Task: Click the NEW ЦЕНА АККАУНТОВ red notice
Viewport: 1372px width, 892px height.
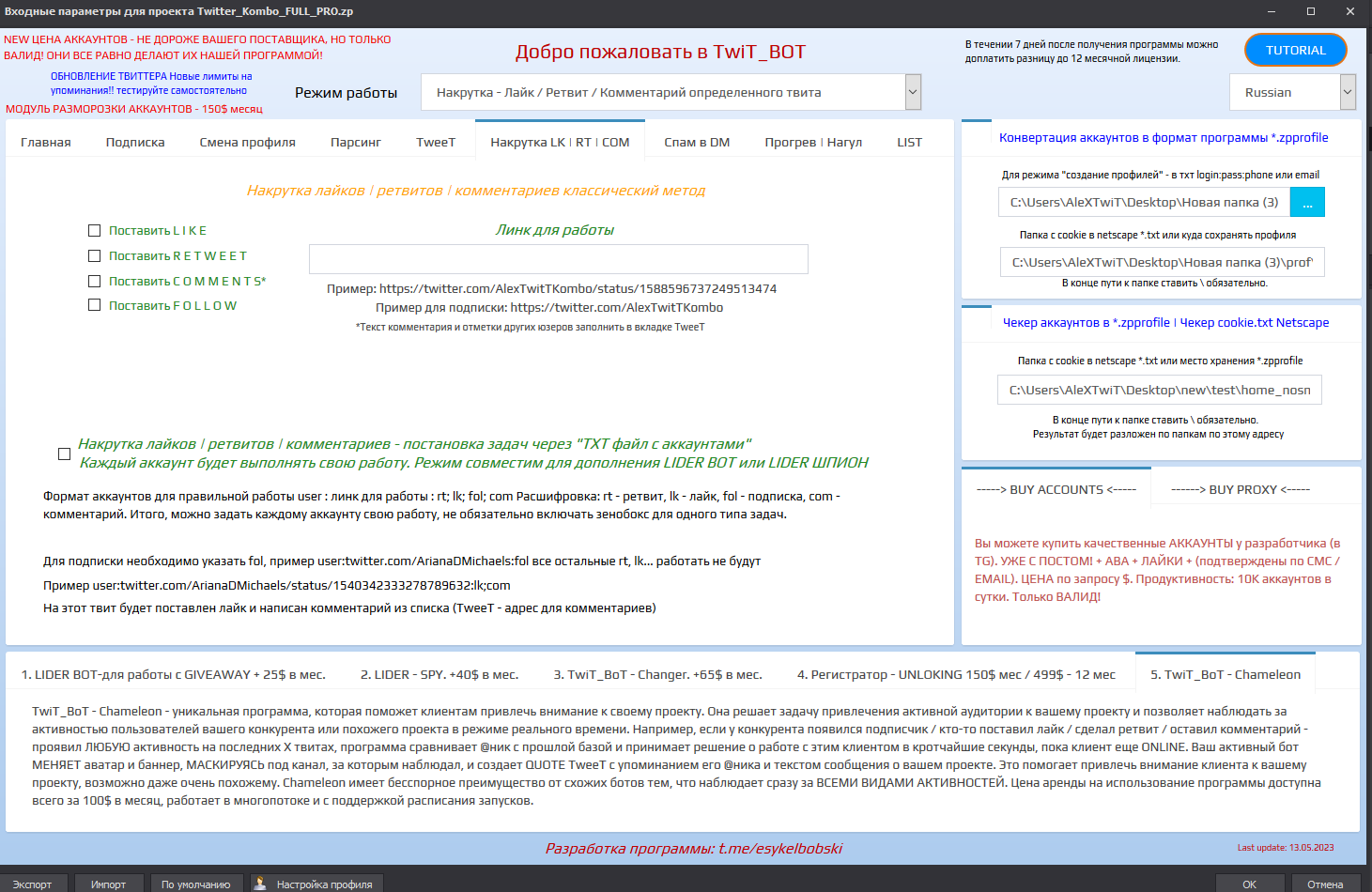Action: pyautogui.click(x=197, y=47)
